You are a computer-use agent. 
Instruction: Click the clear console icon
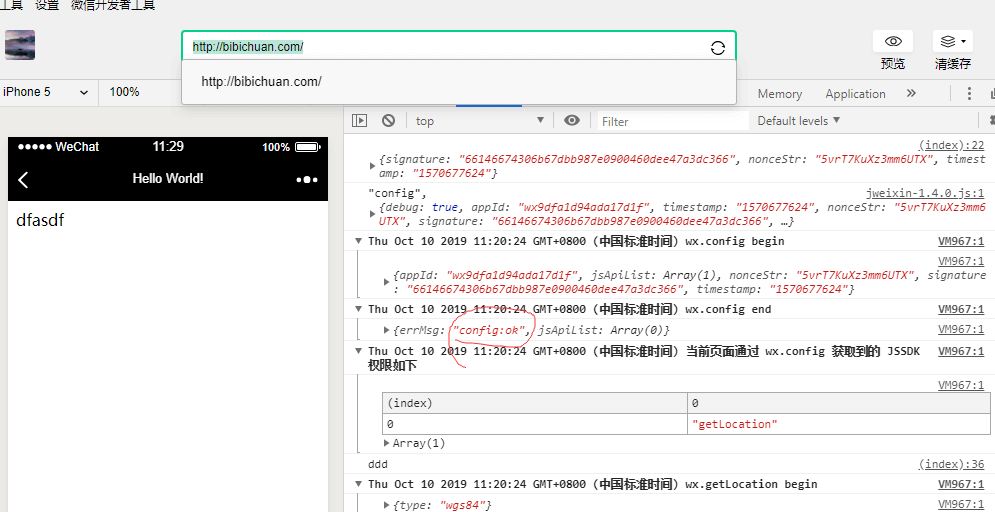[388, 121]
